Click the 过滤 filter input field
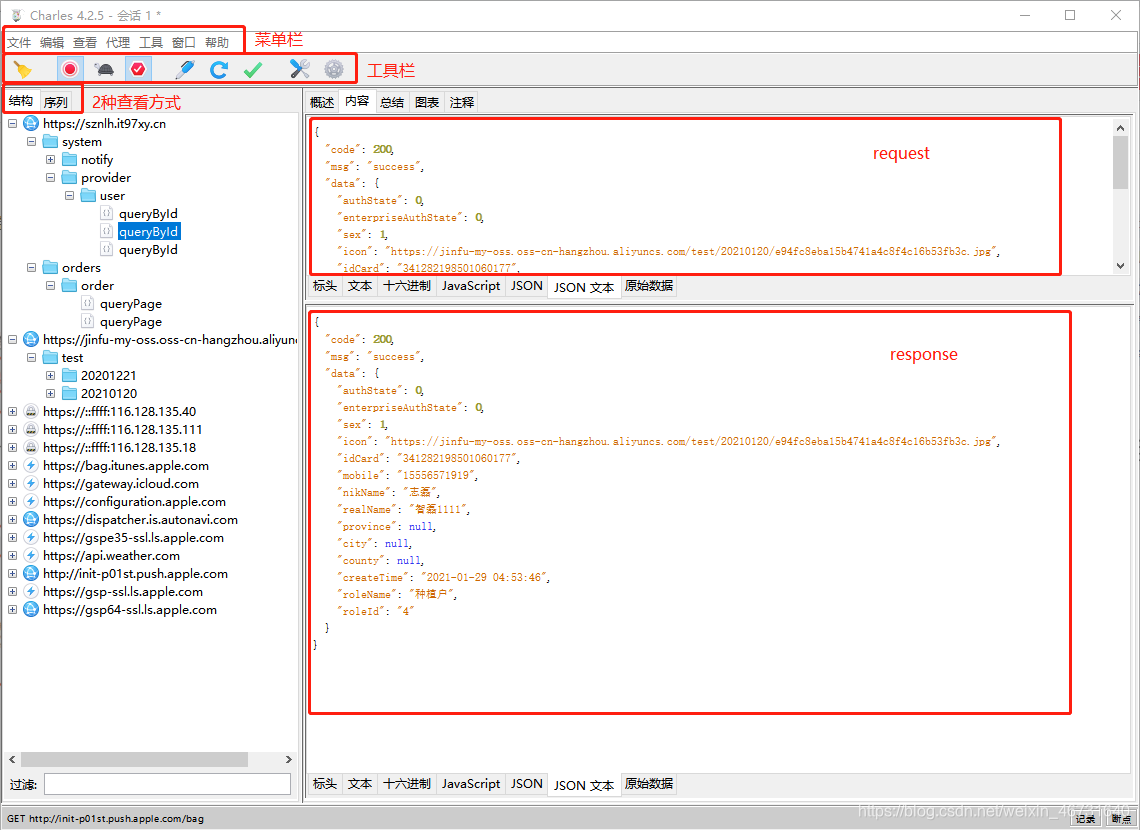Screen dimensions: 1140x830 coord(167,784)
